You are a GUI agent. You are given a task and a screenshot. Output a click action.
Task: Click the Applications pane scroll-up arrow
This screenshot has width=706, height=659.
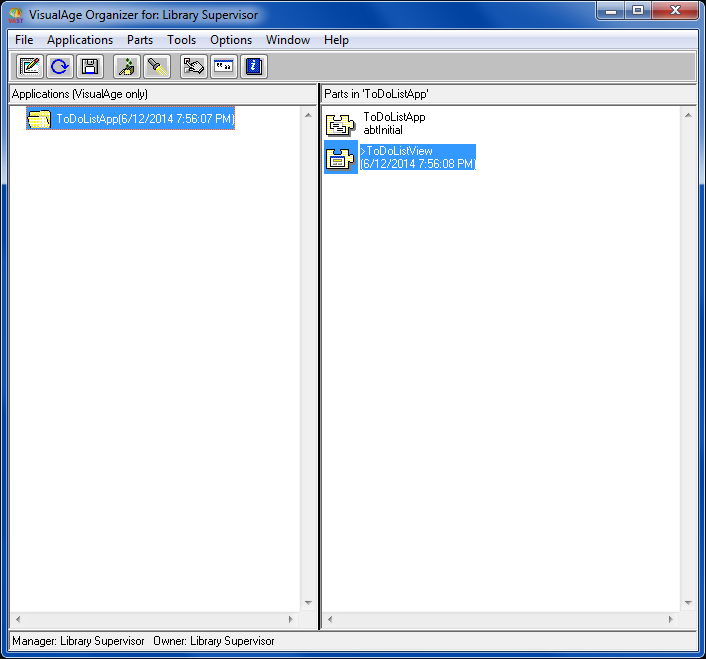(x=308, y=114)
